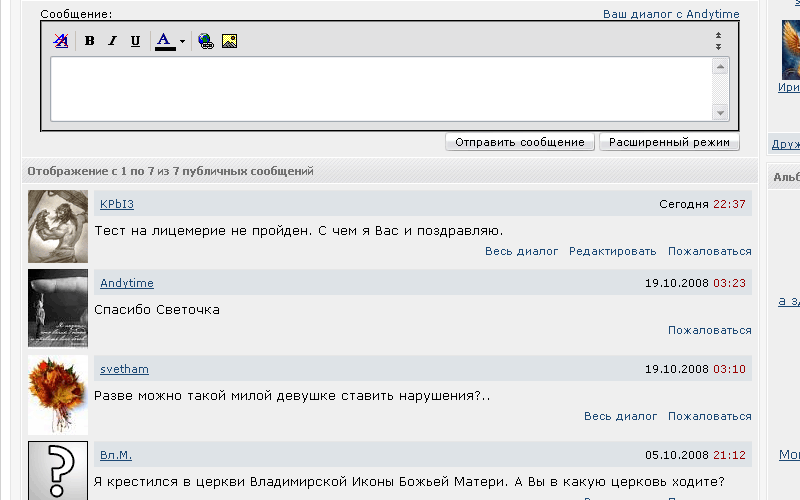Expand the editor with the down-arrows resize control
The width and height of the screenshot is (800, 500).
(718, 46)
